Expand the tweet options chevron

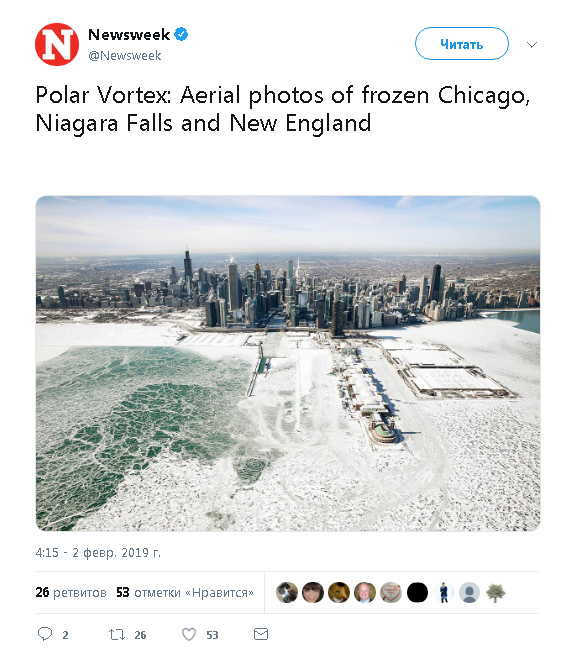tap(532, 44)
